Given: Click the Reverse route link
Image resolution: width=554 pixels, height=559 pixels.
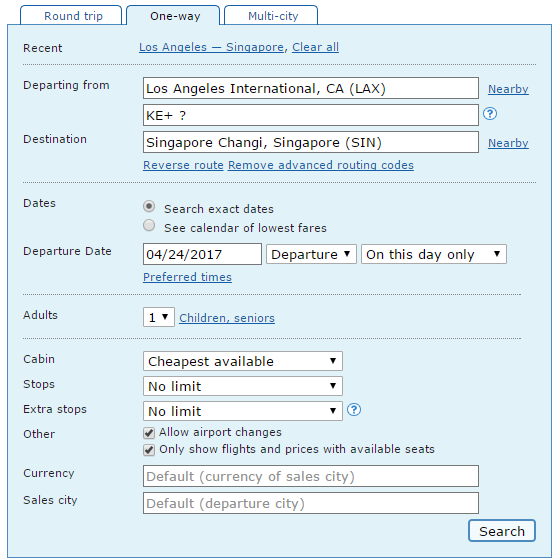Looking at the screenshot, I should click(x=183, y=165).
